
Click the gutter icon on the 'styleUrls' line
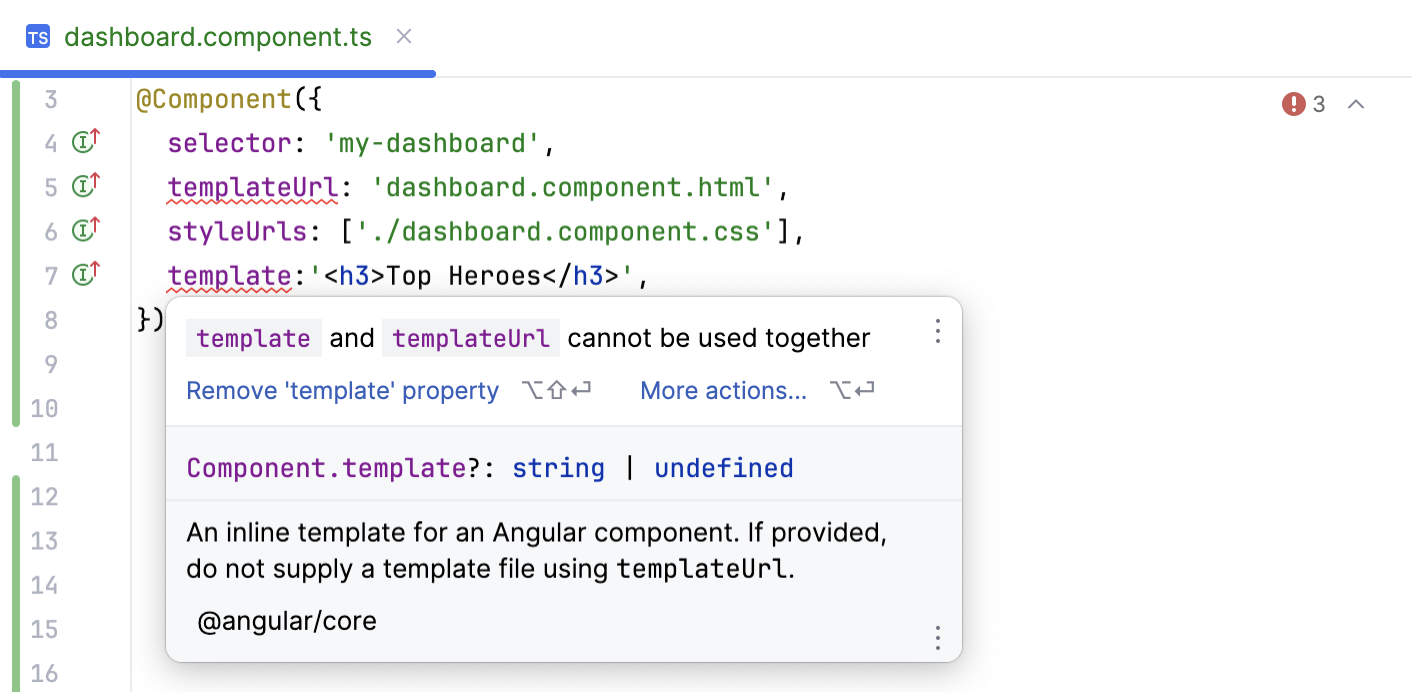coord(85,229)
